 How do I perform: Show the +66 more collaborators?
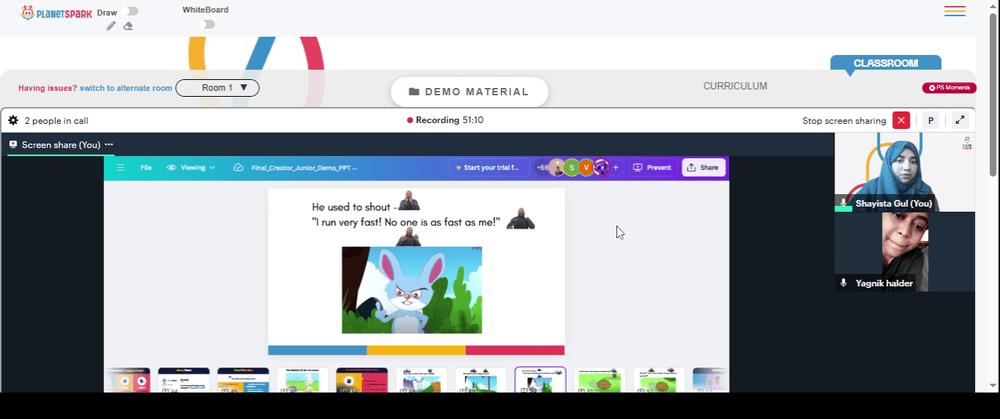coord(542,168)
